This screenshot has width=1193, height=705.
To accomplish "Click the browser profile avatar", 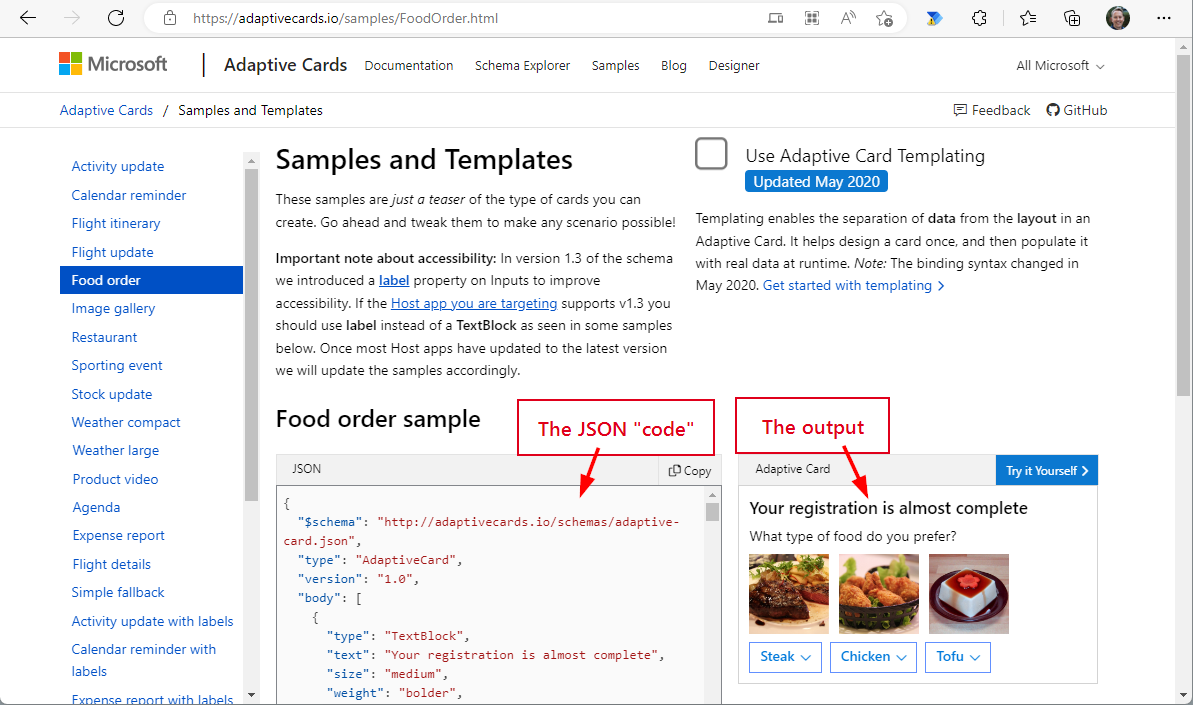I will coord(1117,17).
